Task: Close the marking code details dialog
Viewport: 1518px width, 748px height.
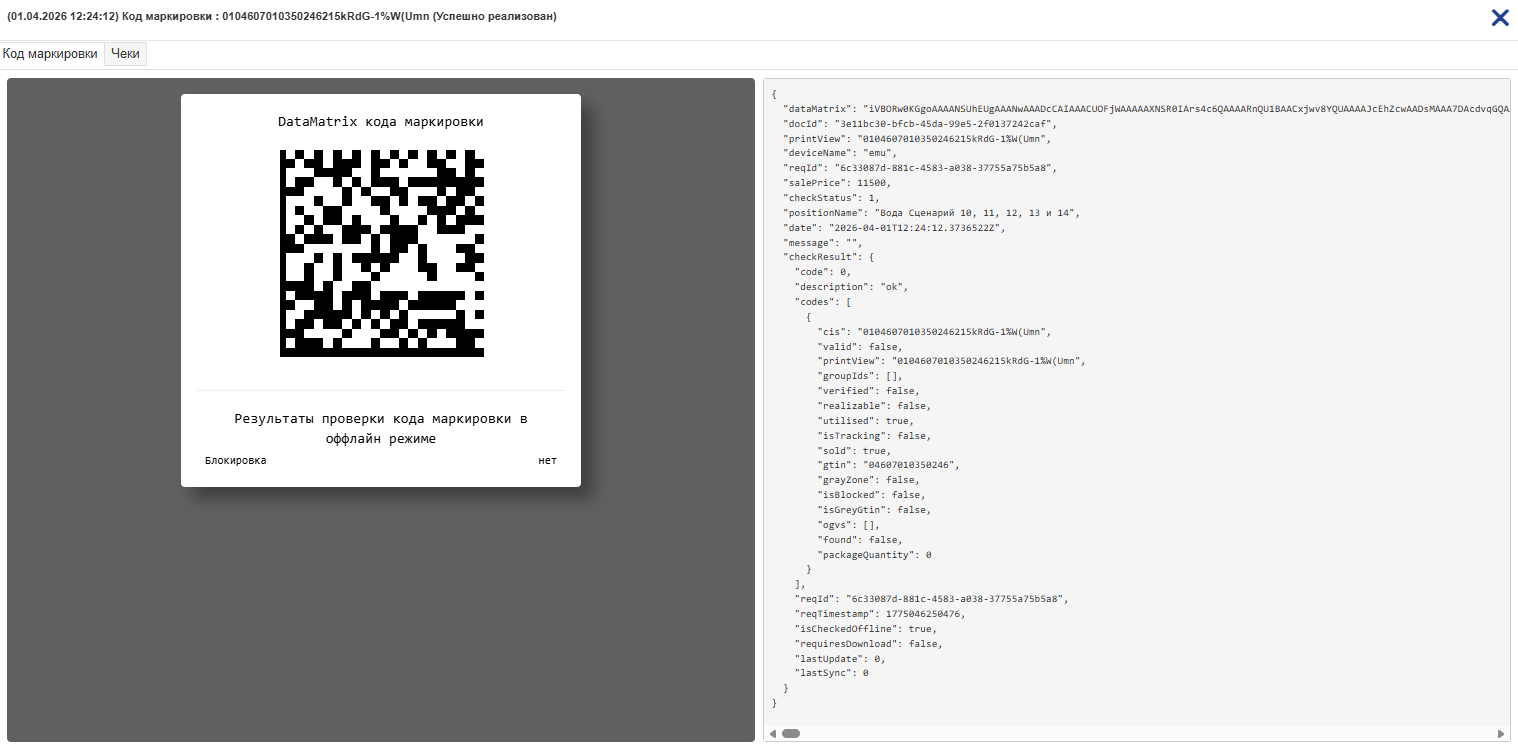Action: click(x=1500, y=17)
